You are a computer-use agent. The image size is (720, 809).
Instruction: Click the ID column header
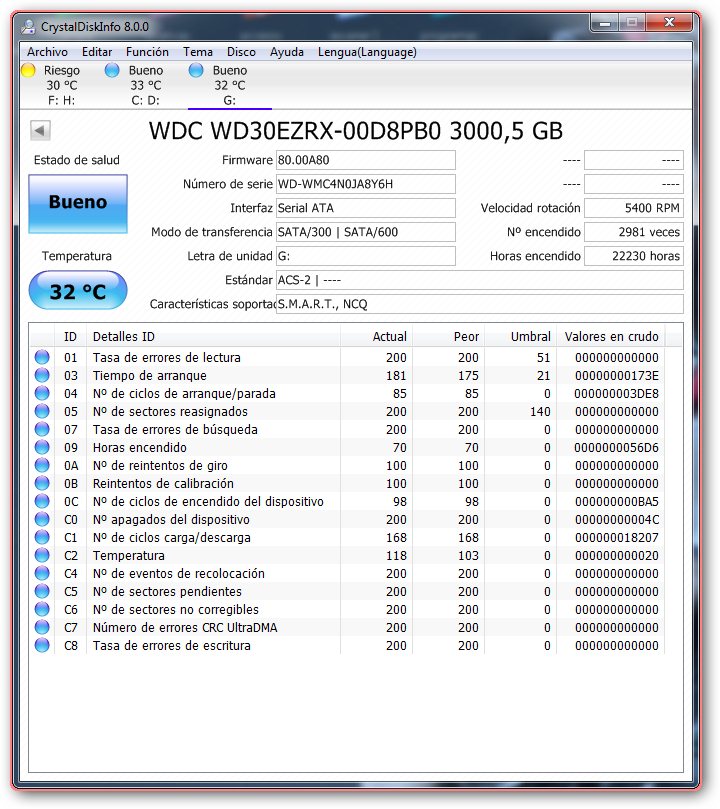[x=71, y=336]
